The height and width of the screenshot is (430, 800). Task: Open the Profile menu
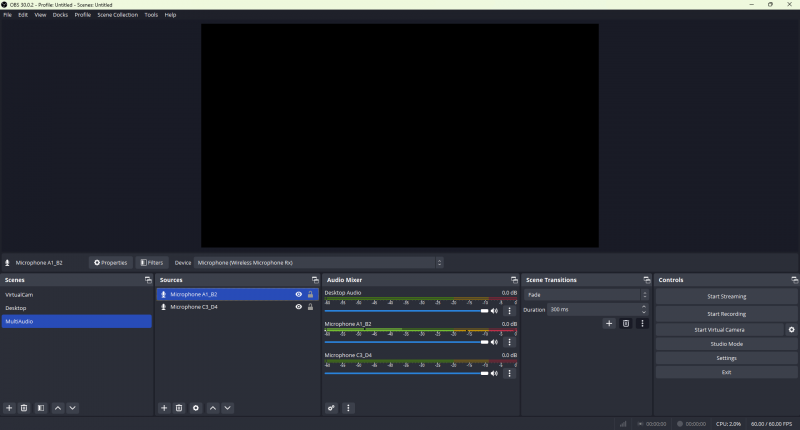tap(83, 15)
